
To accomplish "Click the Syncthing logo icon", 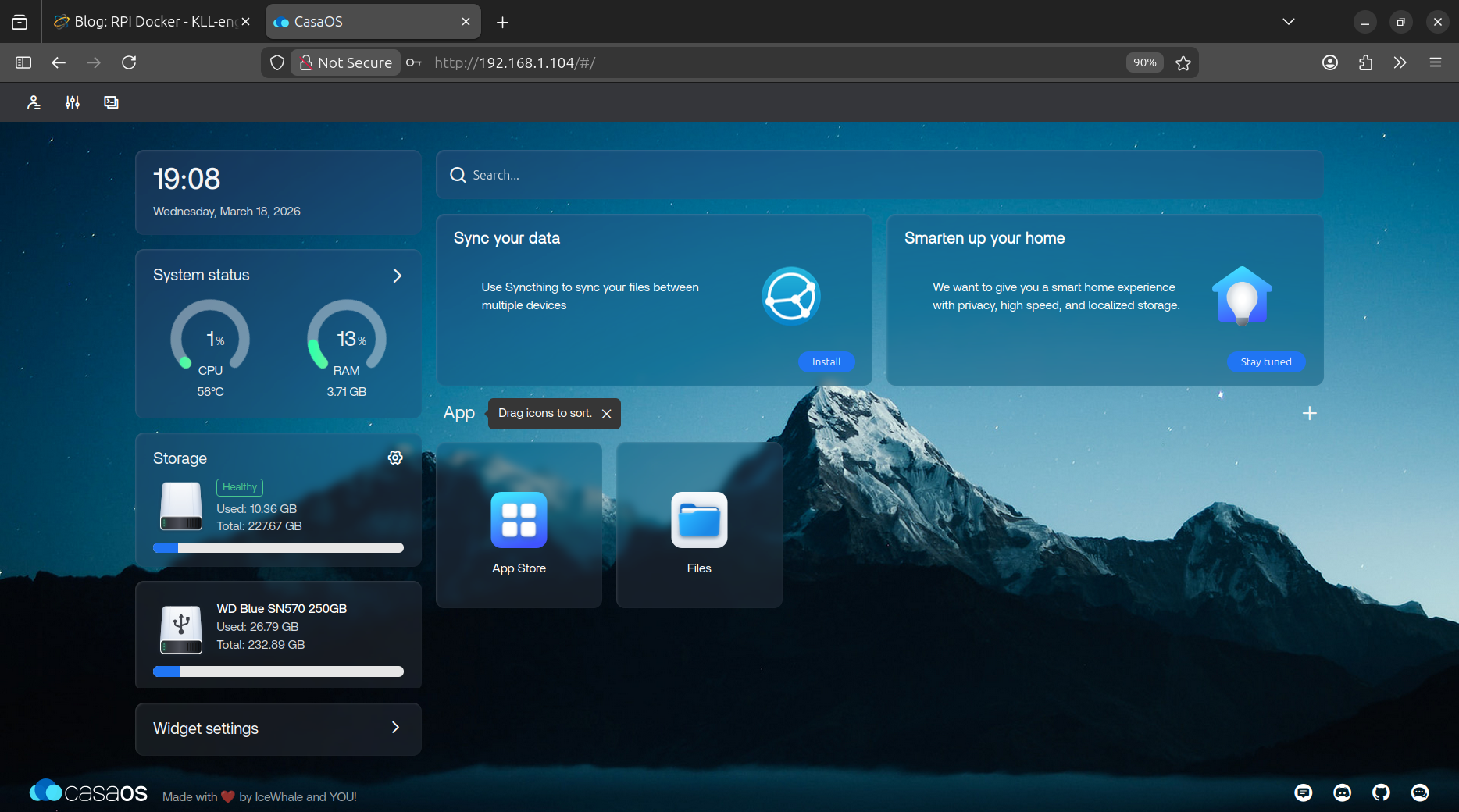I will (x=790, y=296).
